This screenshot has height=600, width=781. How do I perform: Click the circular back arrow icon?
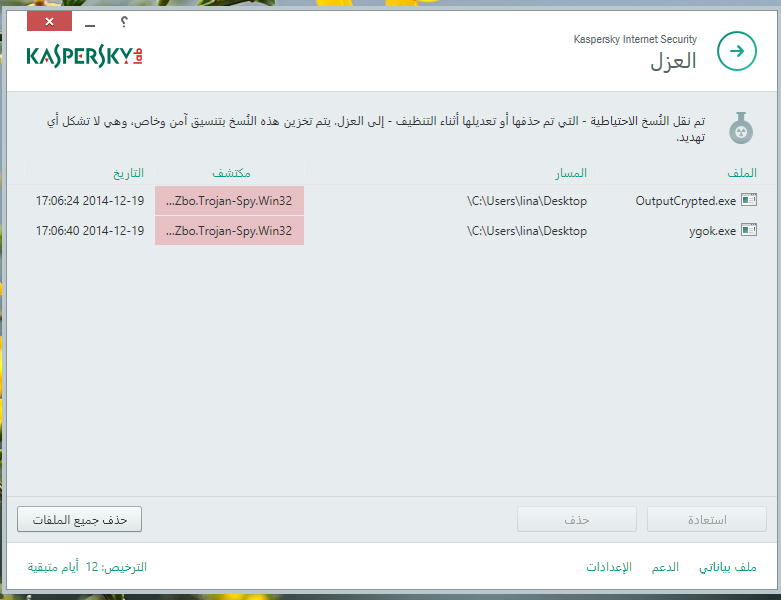737,51
